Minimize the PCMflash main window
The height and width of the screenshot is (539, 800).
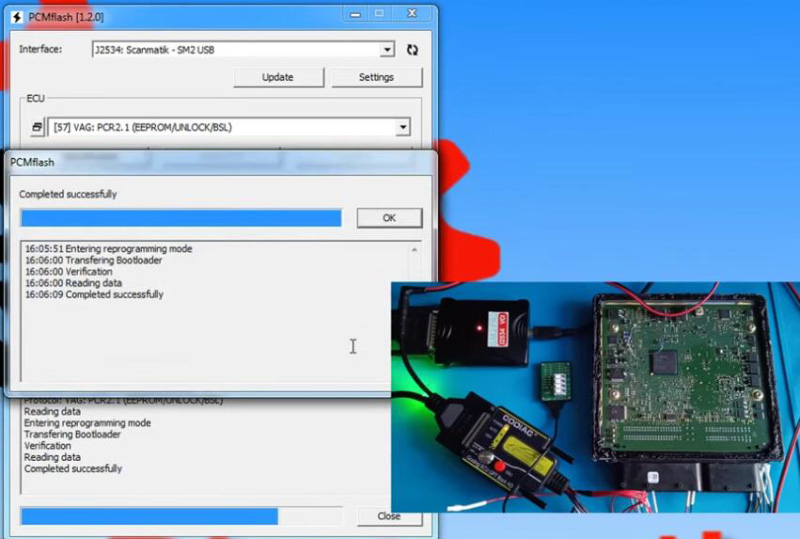coord(351,14)
